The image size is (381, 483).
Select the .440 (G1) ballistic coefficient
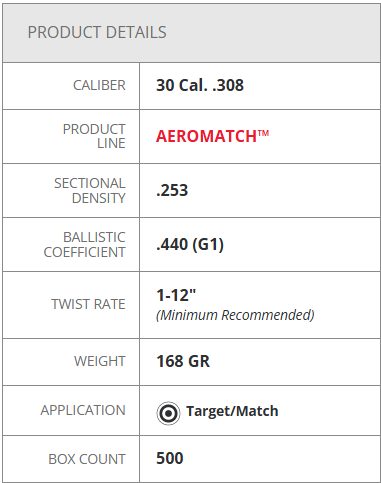[190, 245]
